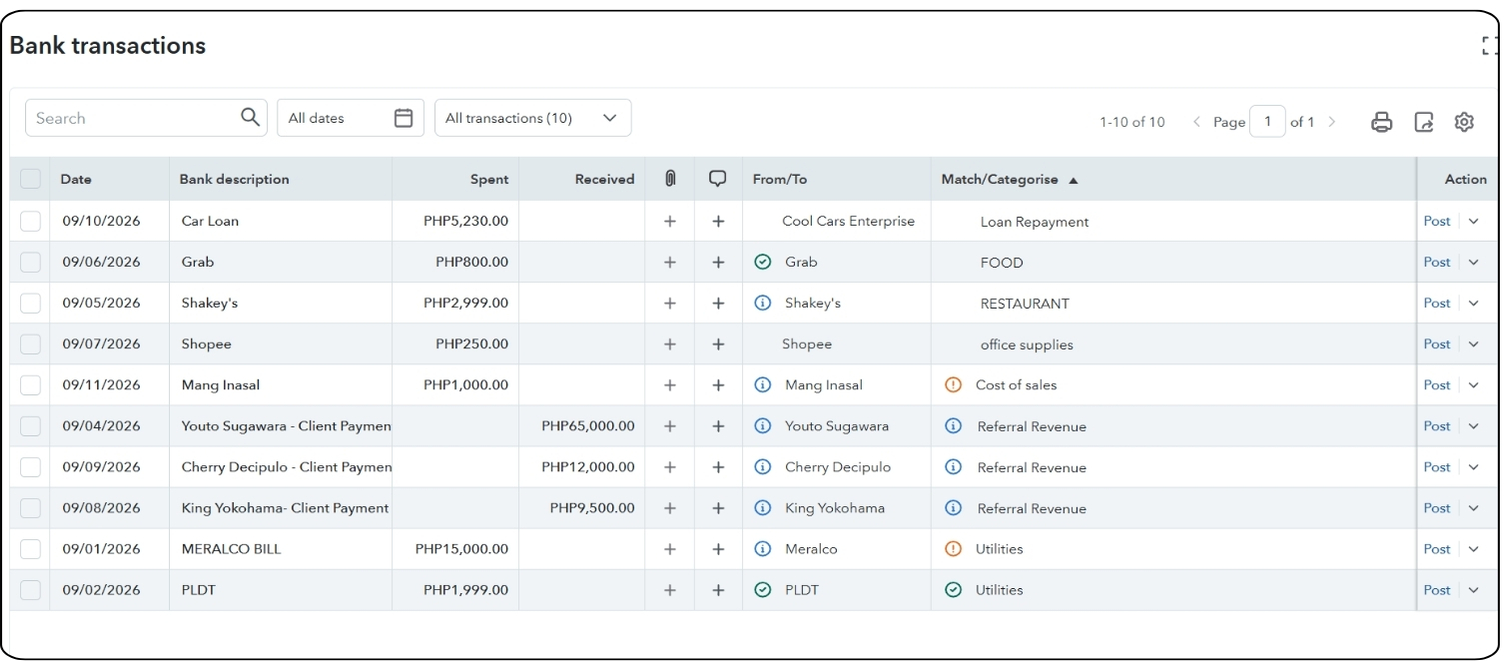Sort by the Date column header
This screenshot has height=661, width=1510.
76,180
